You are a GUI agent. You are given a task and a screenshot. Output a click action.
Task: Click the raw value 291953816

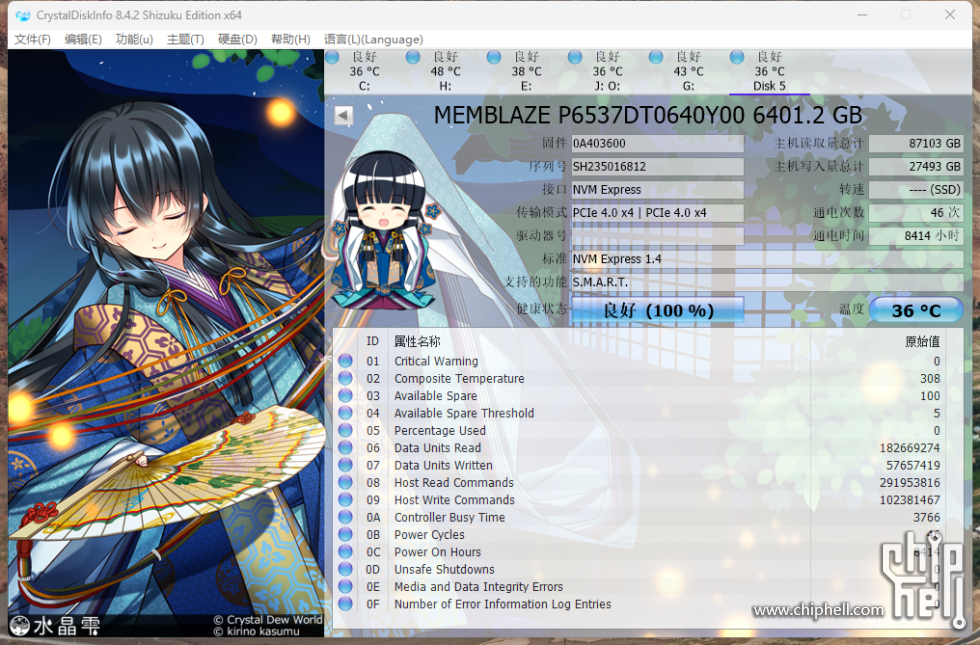pos(909,482)
